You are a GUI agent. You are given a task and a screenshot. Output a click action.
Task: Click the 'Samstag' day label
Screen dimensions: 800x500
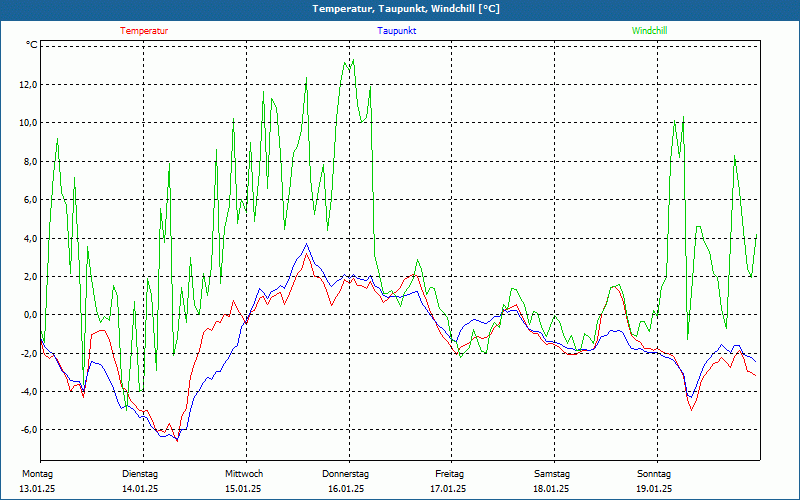click(x=552, y=474)
